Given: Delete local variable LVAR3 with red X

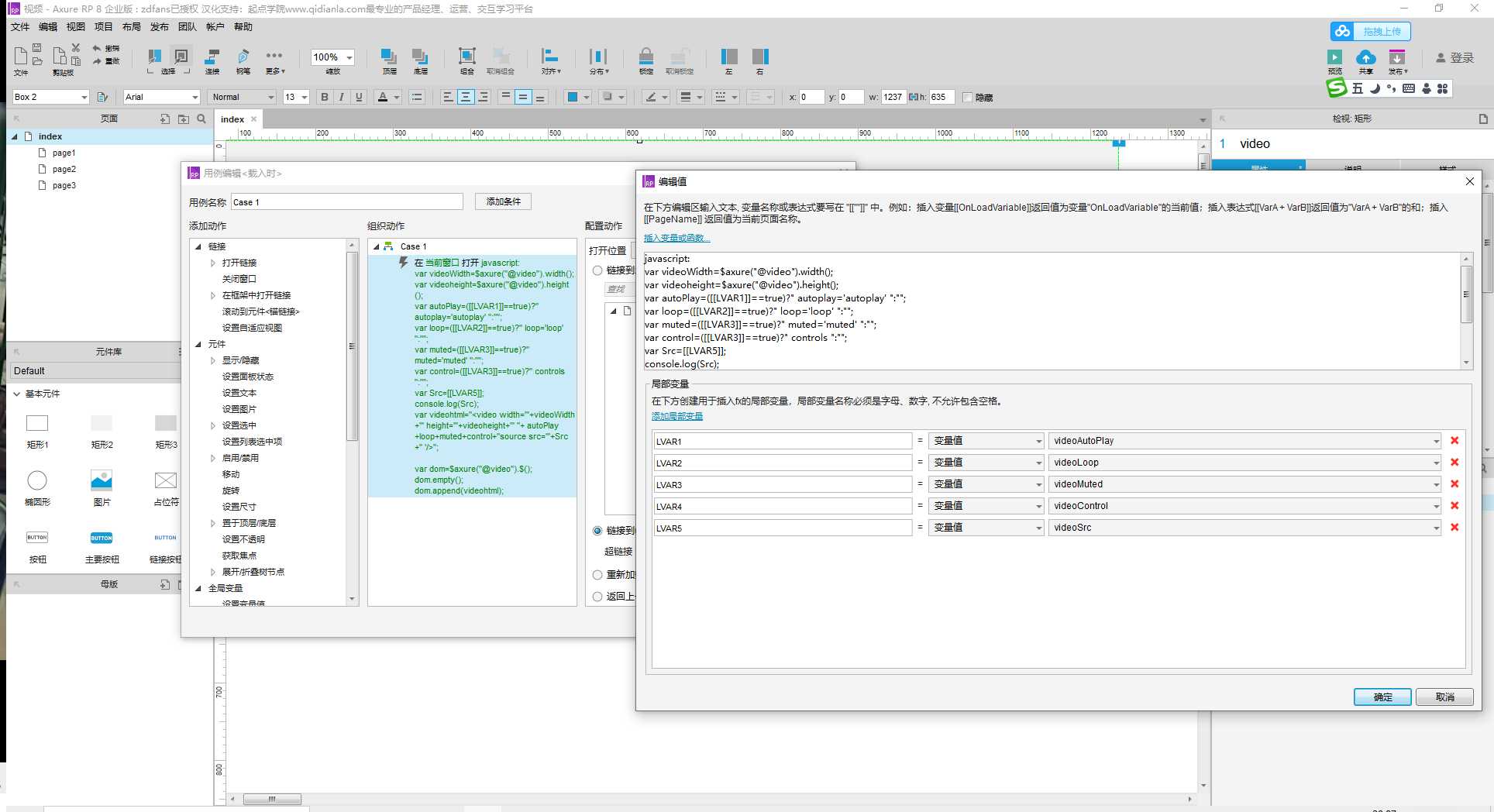Looking at the screenshot, I should 1454,484.
